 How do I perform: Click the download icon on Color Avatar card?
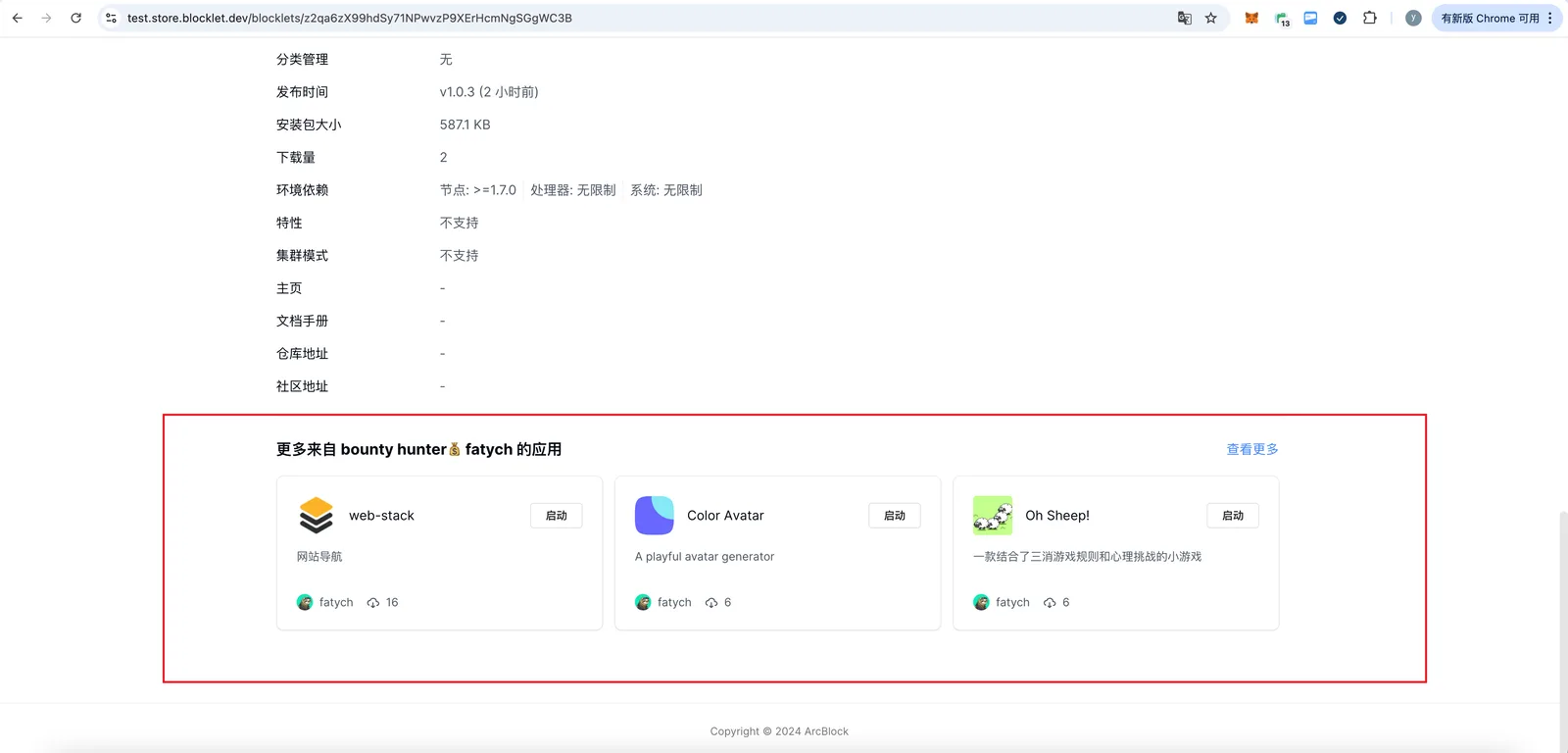click(711, 603)
